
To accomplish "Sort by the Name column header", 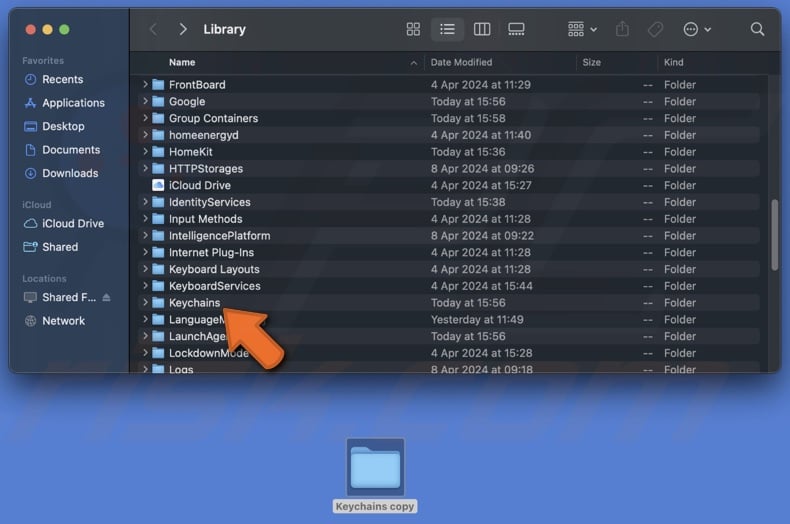I will tap(182, 62).
